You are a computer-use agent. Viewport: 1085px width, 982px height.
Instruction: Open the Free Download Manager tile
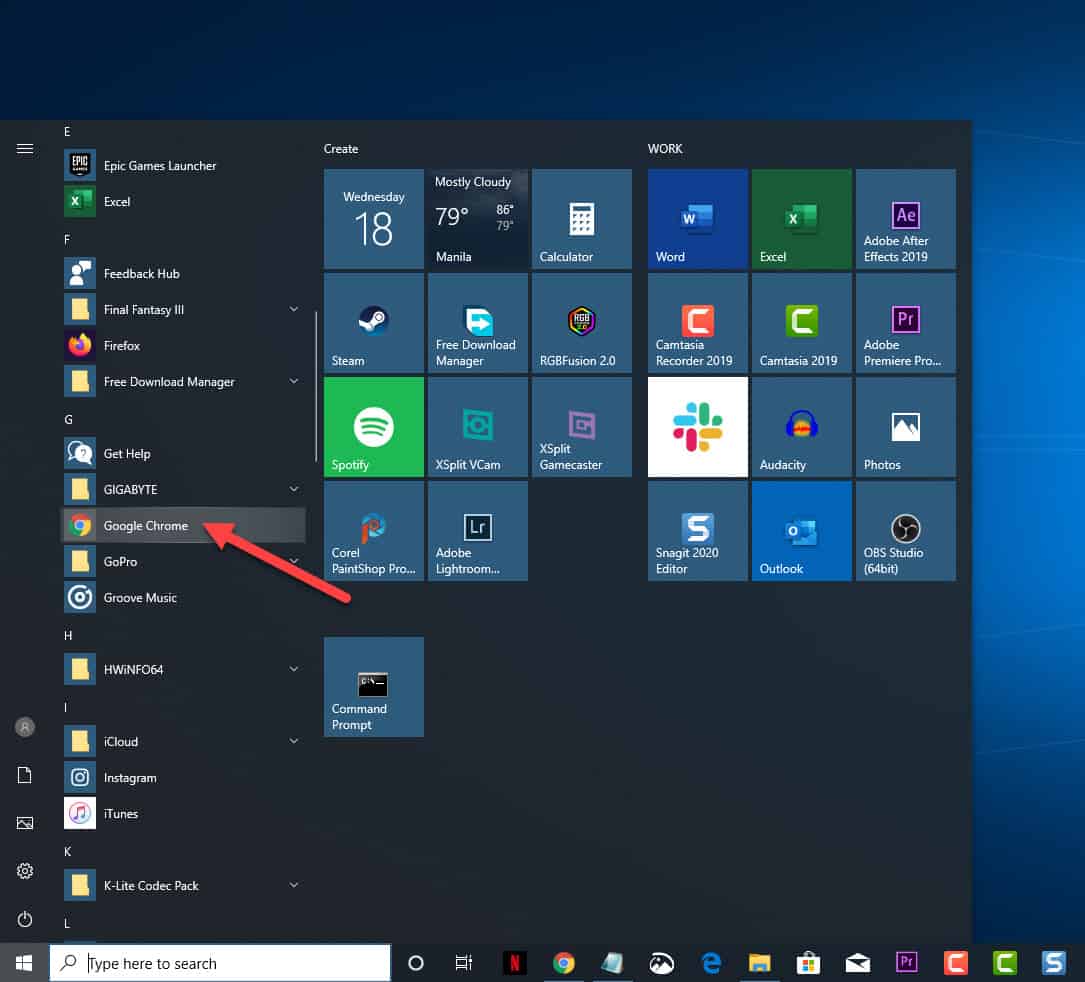tap(477, 322)
